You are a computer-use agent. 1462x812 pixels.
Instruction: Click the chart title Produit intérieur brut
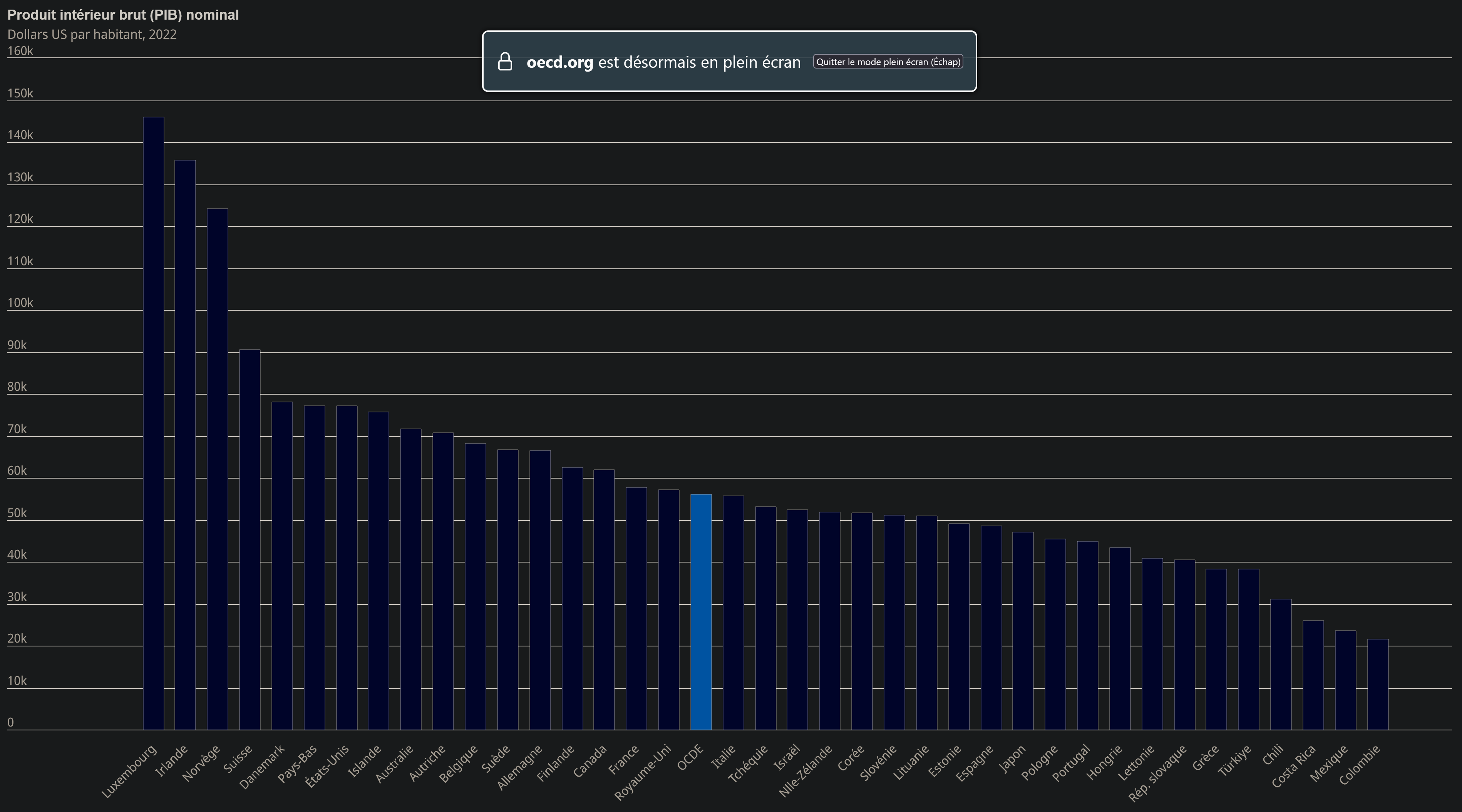click(123, 15)
